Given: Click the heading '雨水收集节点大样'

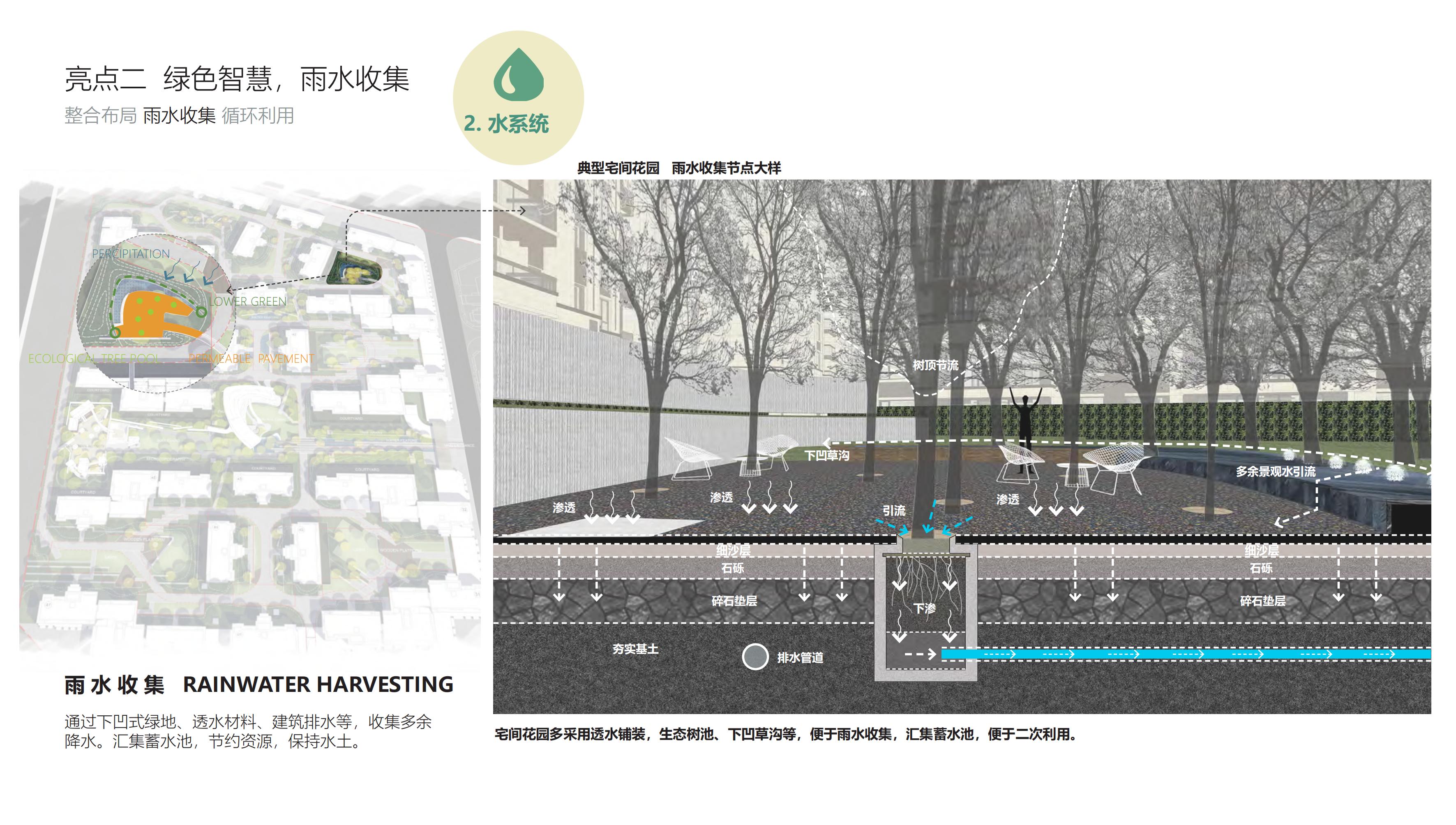Looking at the screenshot, I should [726, 168].
